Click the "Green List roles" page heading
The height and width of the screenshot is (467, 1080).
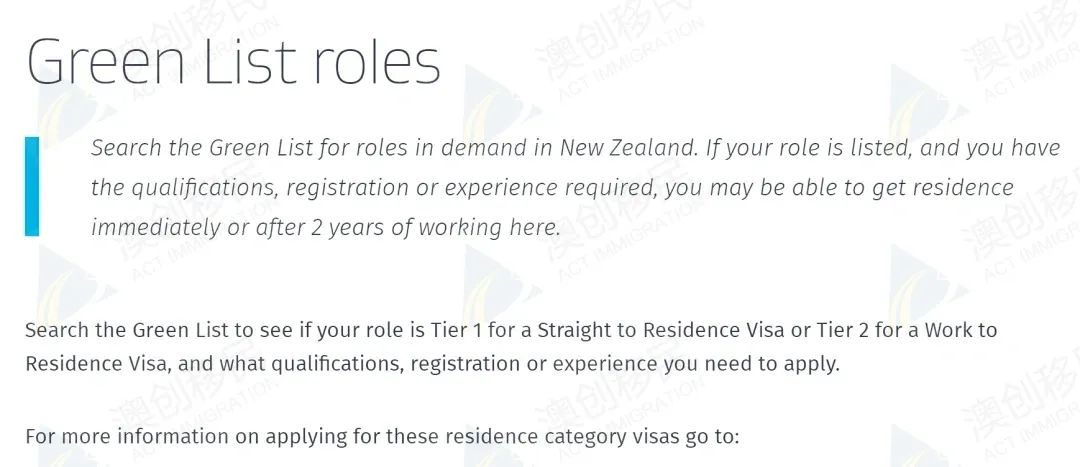[233, 62]
